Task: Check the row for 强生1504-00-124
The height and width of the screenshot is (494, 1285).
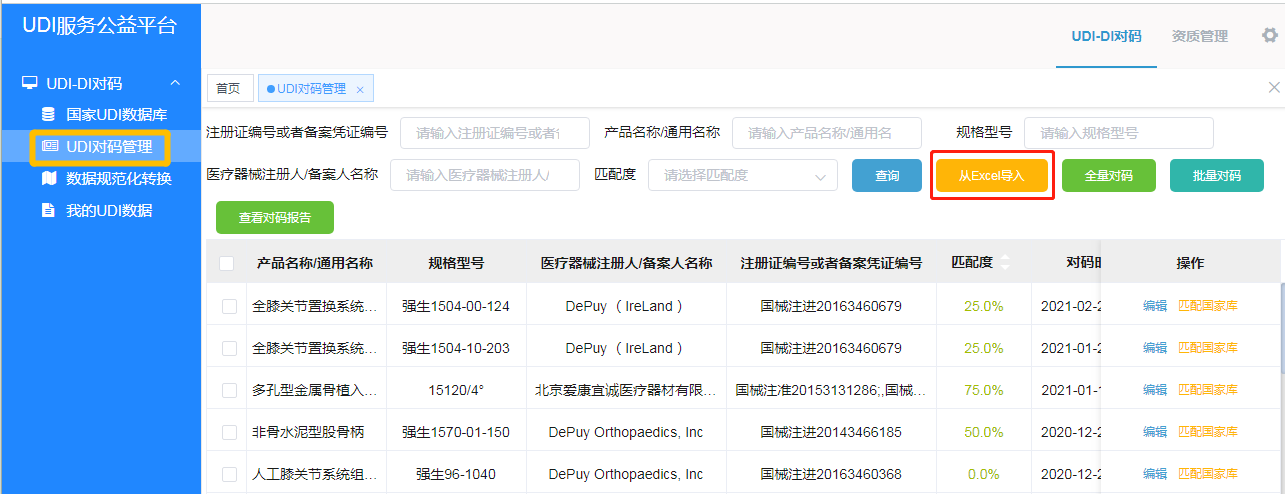Action: [229, 306]
